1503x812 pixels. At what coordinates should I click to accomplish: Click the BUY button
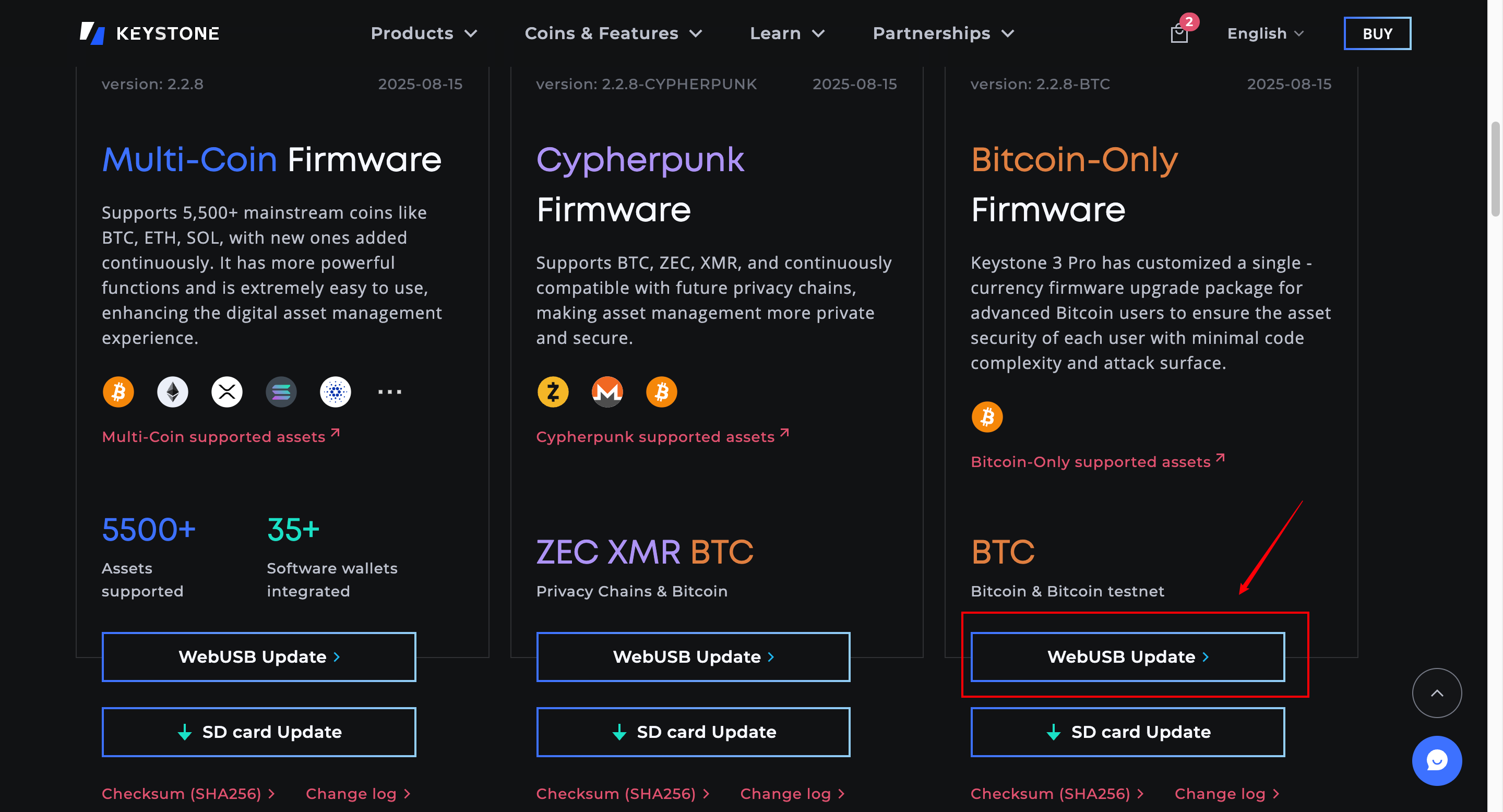1376,33
